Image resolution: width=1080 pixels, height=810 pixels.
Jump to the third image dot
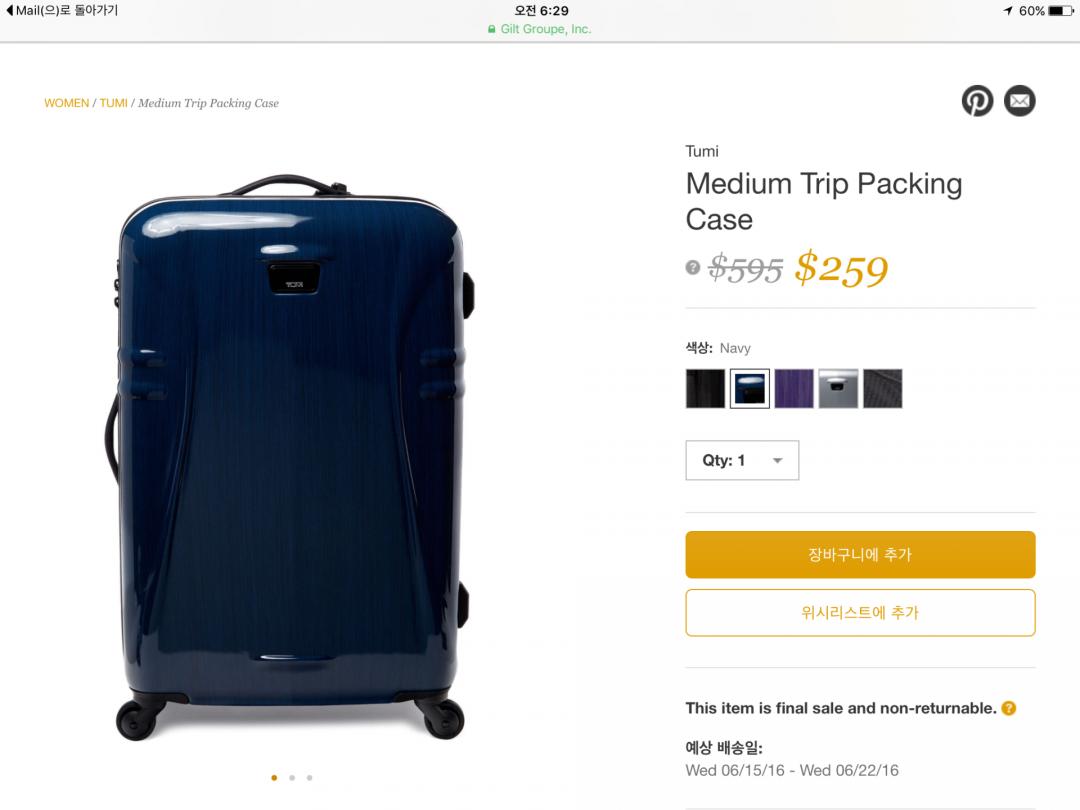[310, 777]
